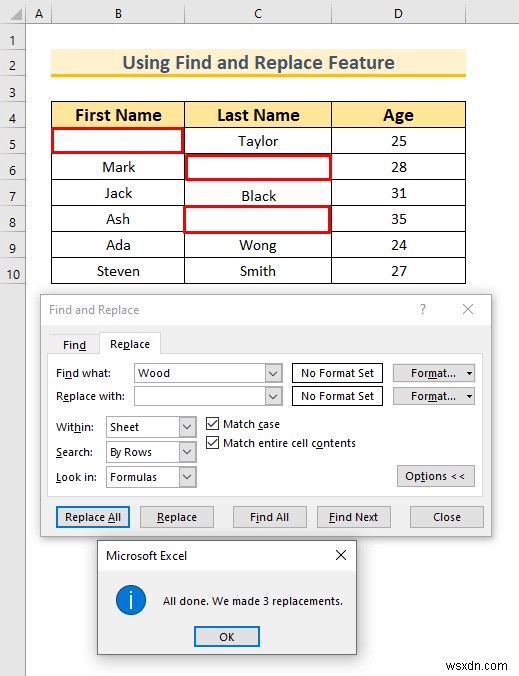
Task: Select the Age cell with 24
Action: [x=398, y=245]
